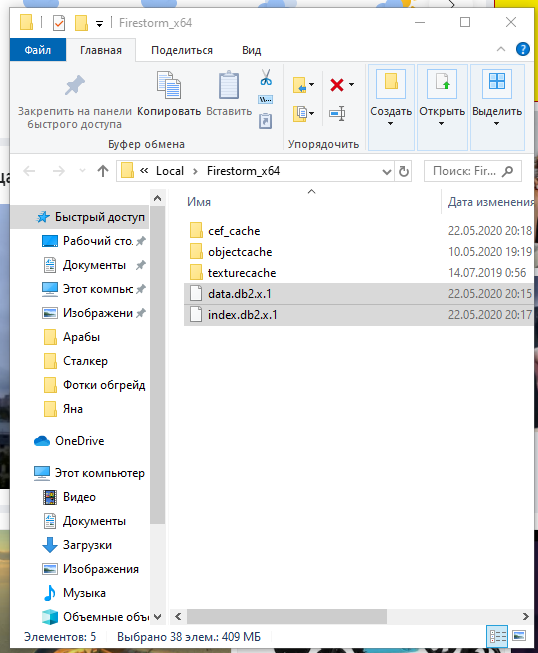The height and width of the screenshot is (653, 538).
Task: Collapse the ribbon with the chevron
Action: (x=501, y=50)
